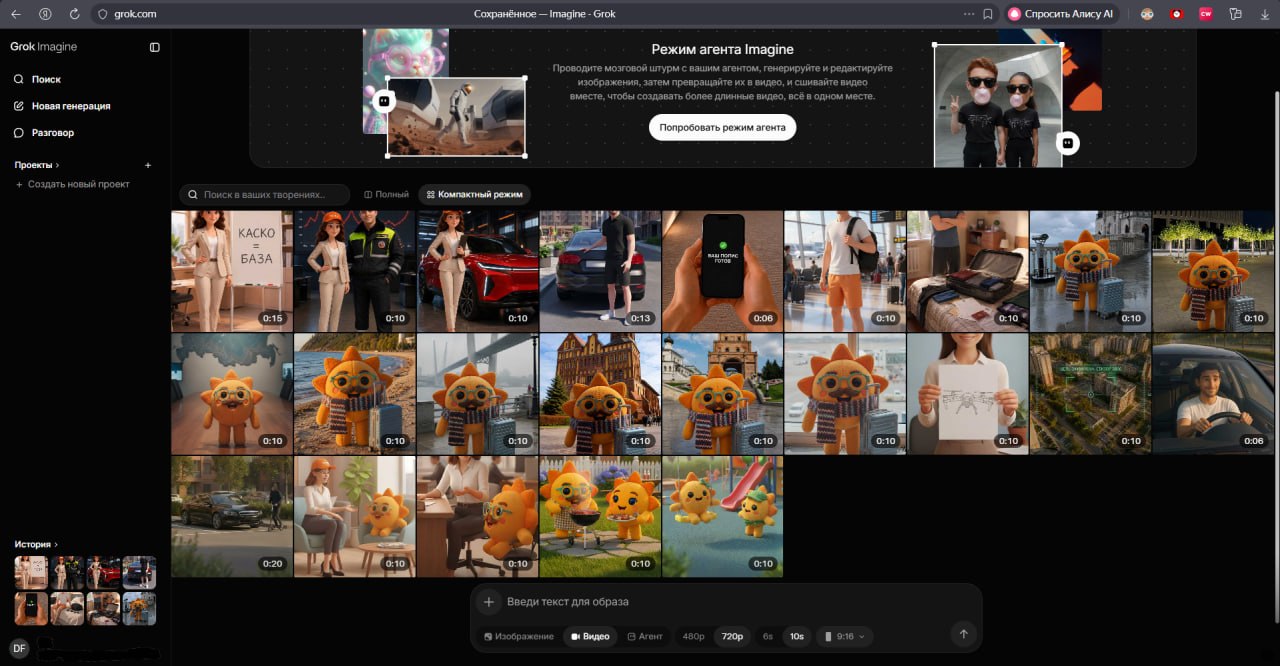Switch gallery to Полный view
Image resolution: width=1280 pixels, height=666 pixels.
click(387, 194)
